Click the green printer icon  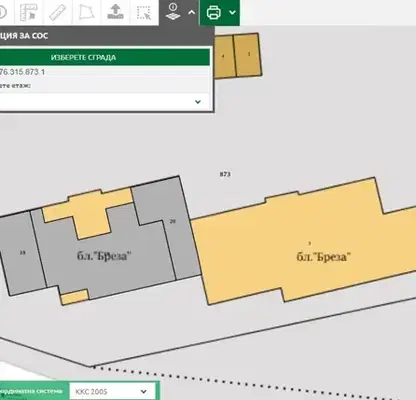(214, 13)
